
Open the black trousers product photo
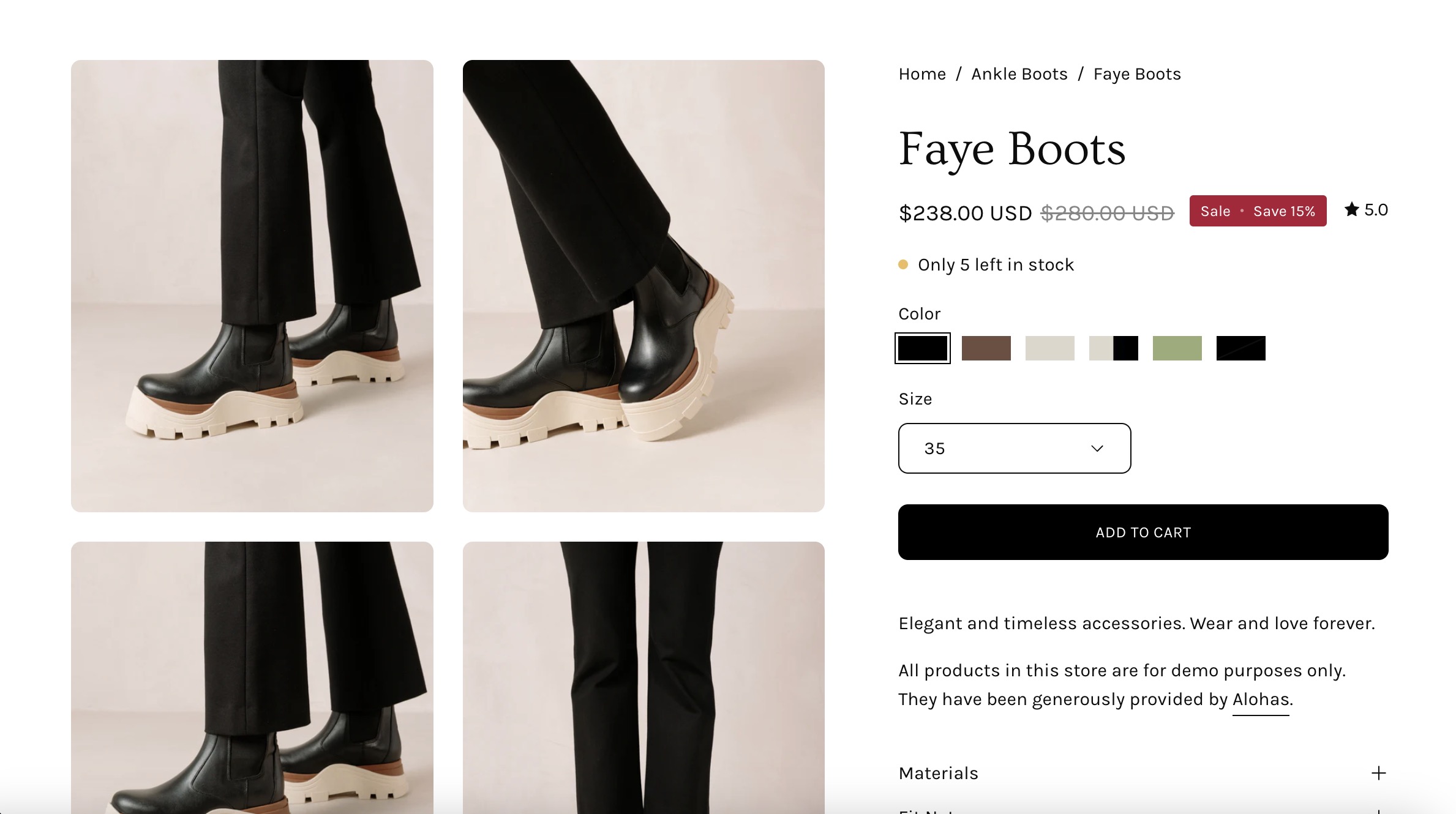pyautogui.click(x=644, y=678)
